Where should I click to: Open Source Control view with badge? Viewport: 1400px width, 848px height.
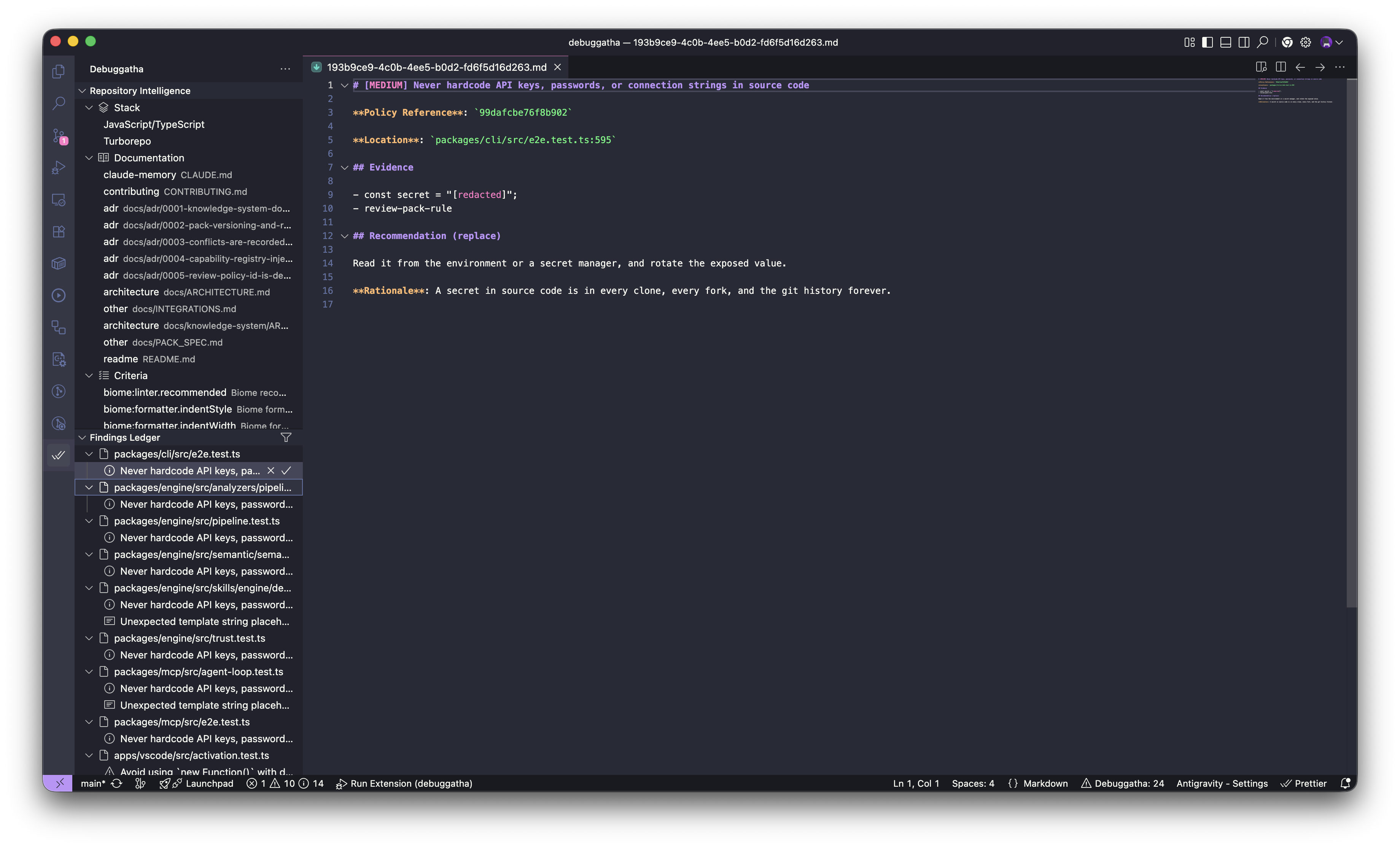tap(59, 136)
